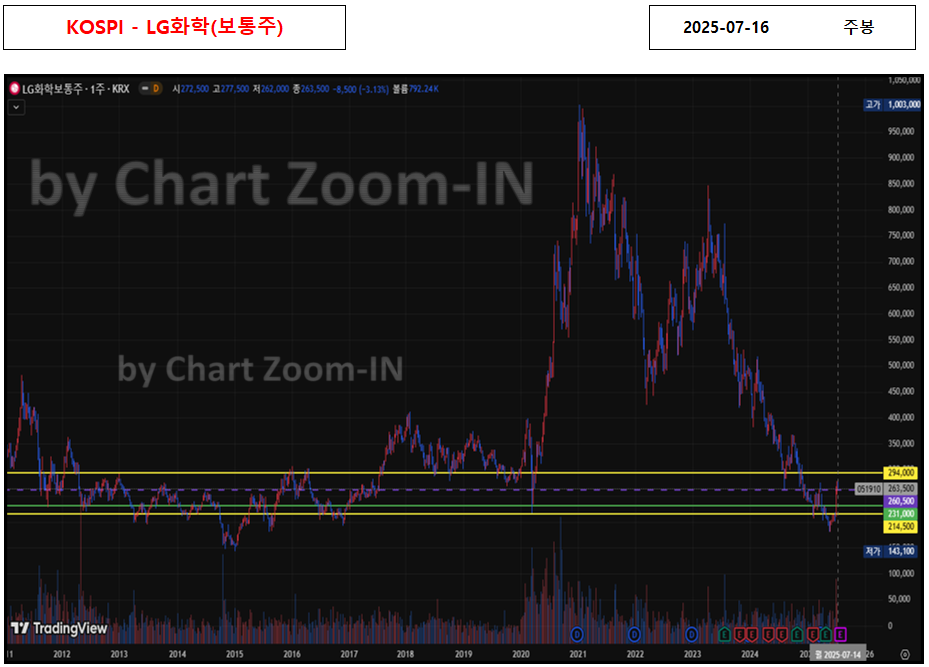Click the green E marker beside the purple E
The width and height of the screenshot is (929, 667).
coord(826,634)
